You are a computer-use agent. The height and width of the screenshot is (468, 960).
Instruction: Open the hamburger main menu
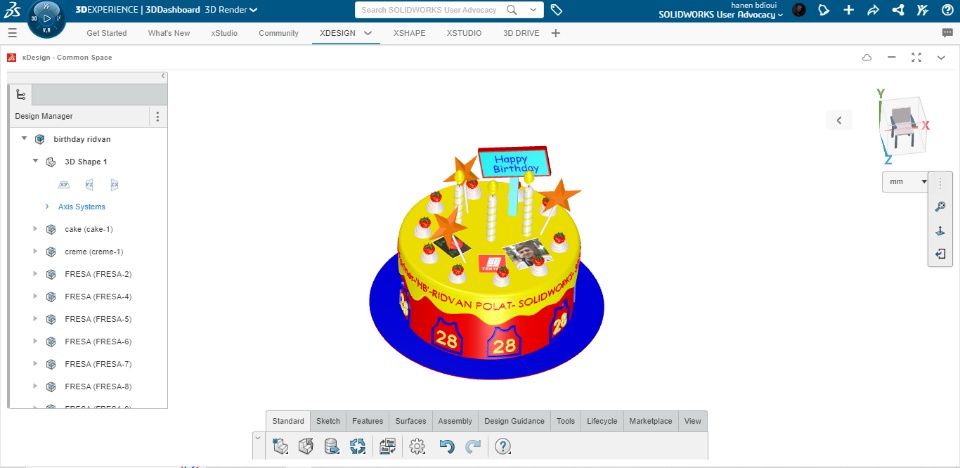(12, 33)
